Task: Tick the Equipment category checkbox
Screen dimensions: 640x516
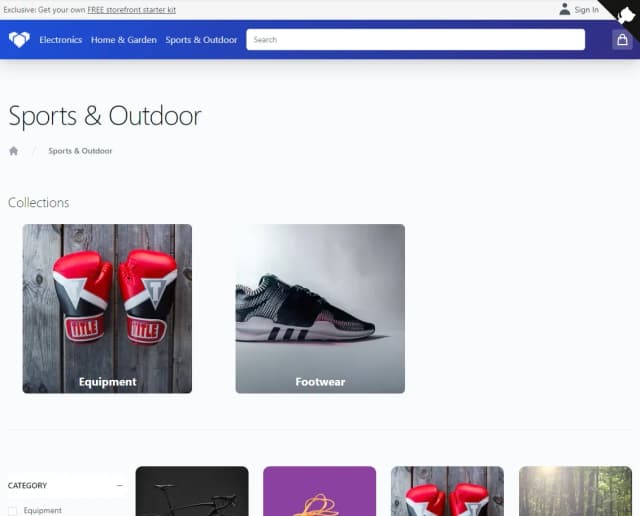Action: (x=13, y=511)
